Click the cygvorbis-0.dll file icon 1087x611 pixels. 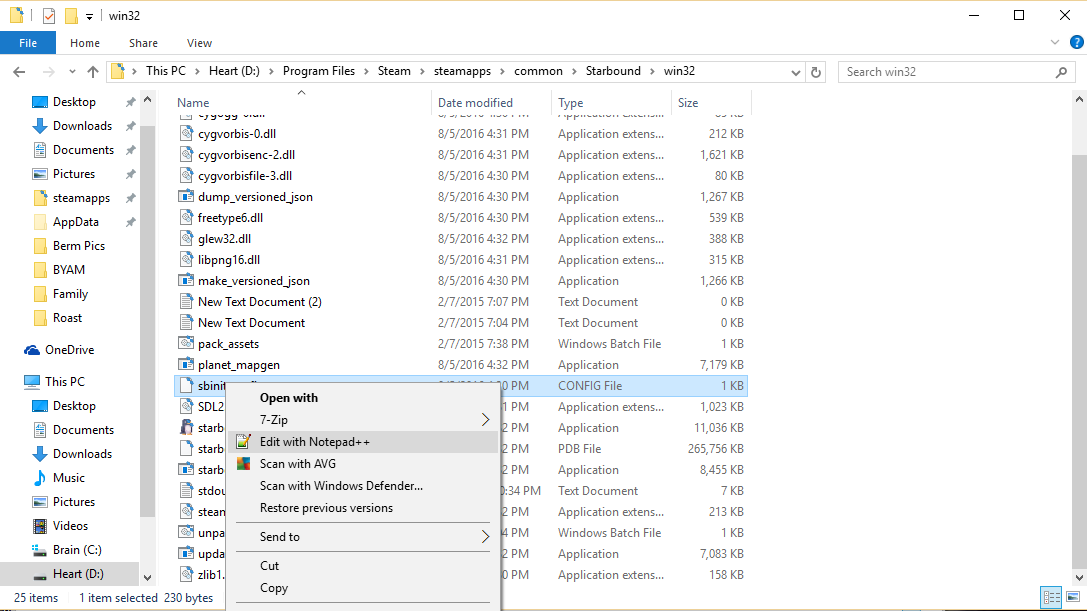point(186,134)
